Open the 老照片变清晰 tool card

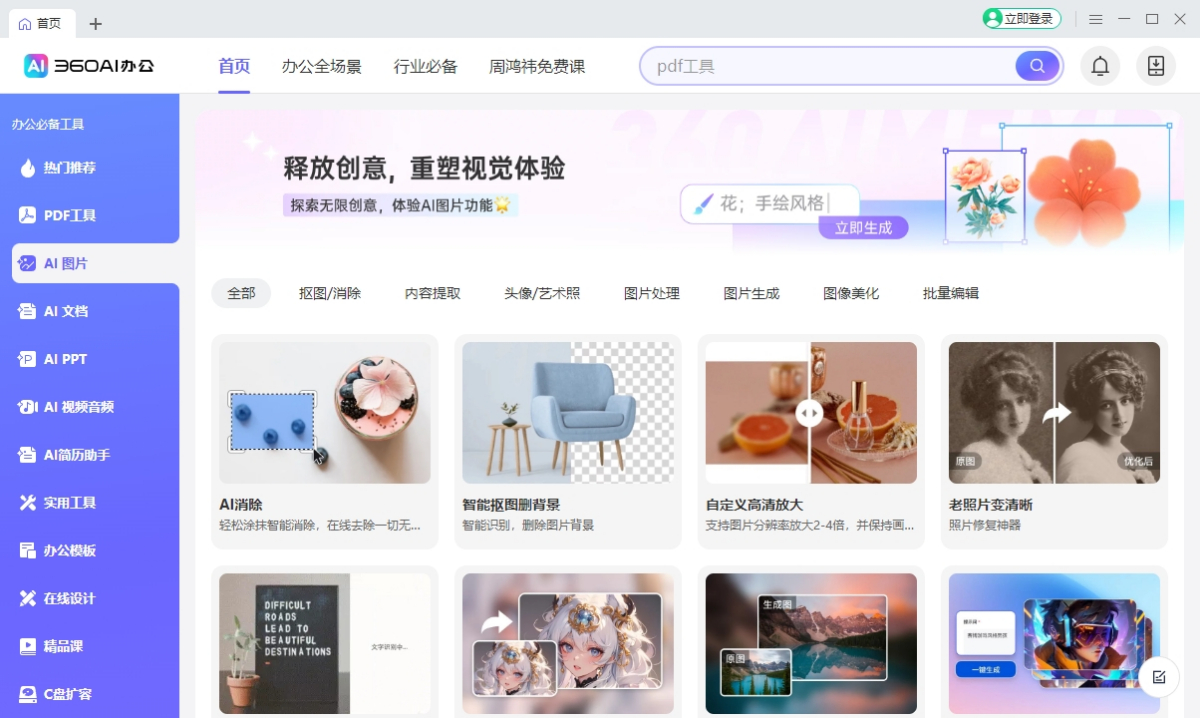point(1053,440)
